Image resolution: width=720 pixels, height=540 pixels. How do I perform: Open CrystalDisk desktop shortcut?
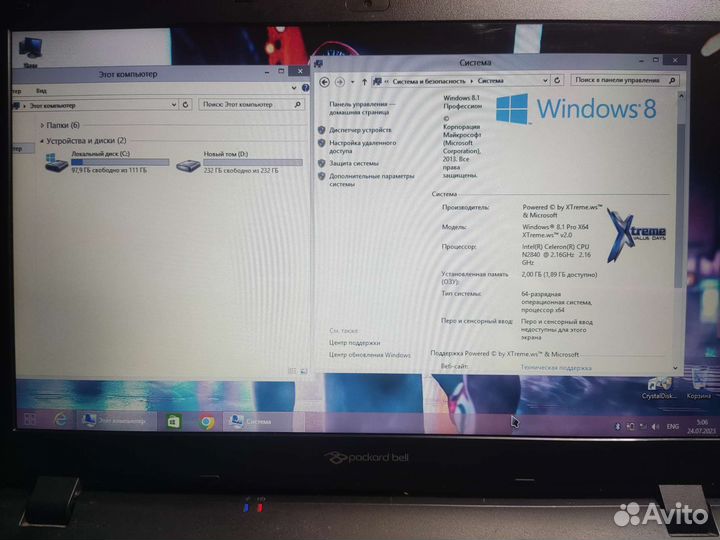tap(659, 388)
